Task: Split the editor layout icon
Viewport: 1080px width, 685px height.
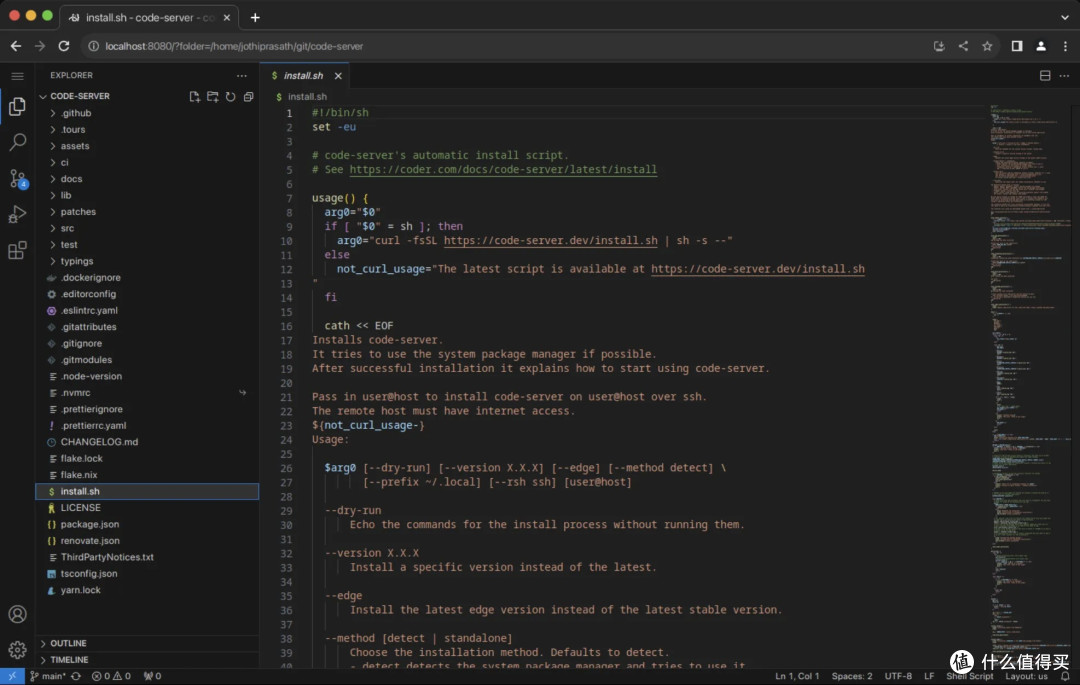Action: (1045, 76)
